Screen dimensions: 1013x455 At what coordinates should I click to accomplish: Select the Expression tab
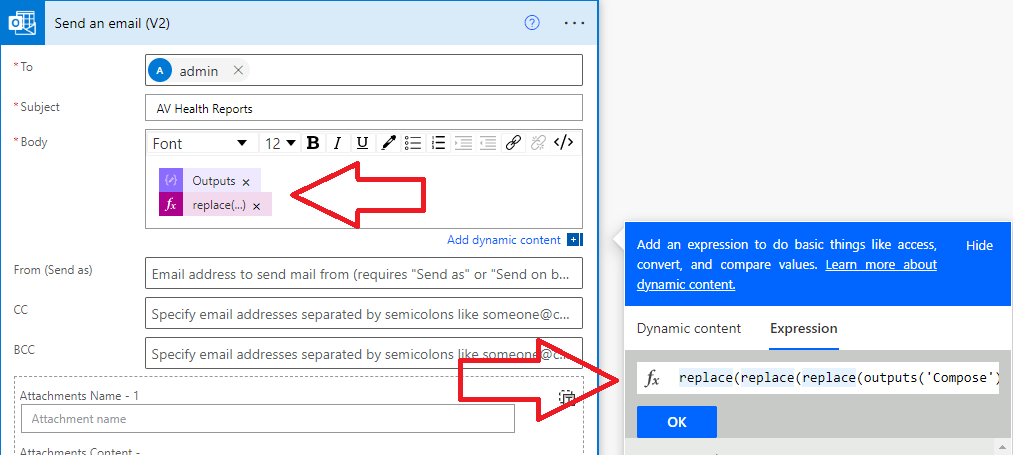pos(803,328)
